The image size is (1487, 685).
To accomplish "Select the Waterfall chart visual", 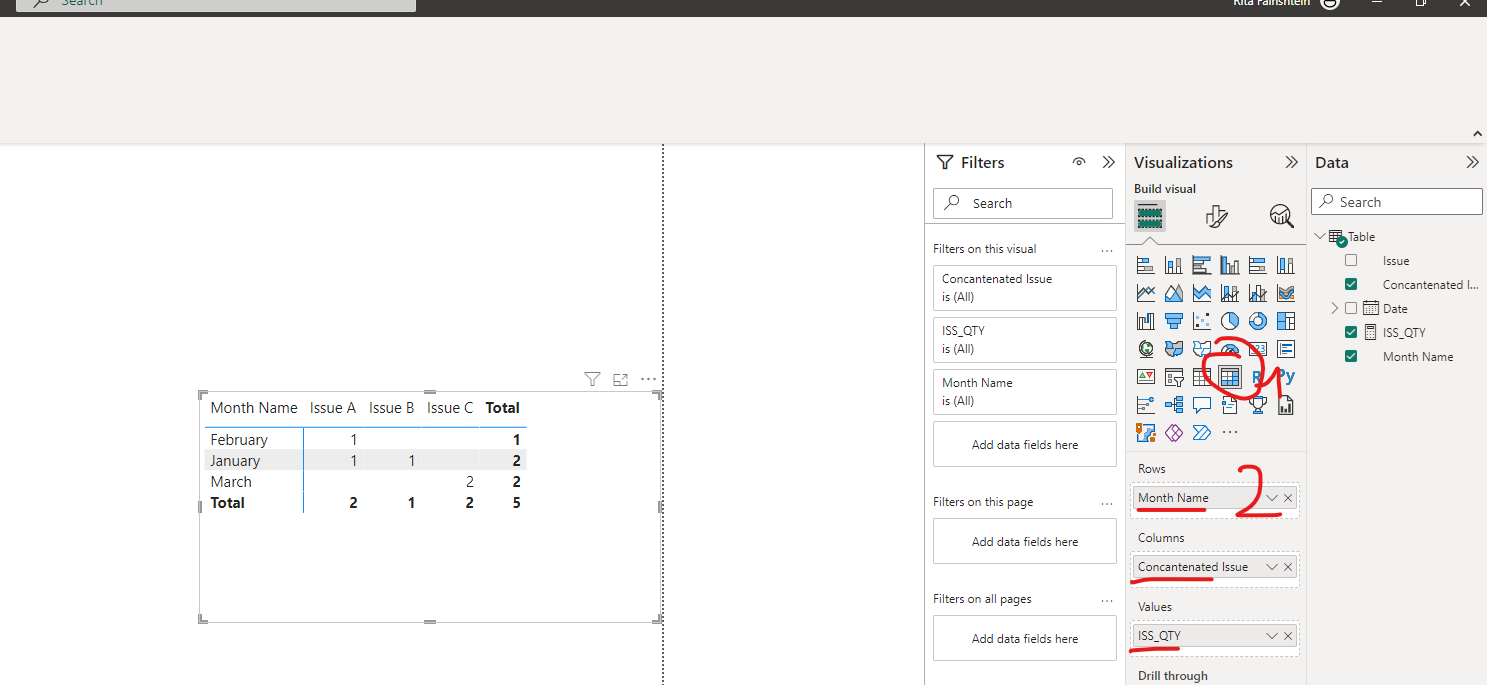I will tap(1146, 321).
